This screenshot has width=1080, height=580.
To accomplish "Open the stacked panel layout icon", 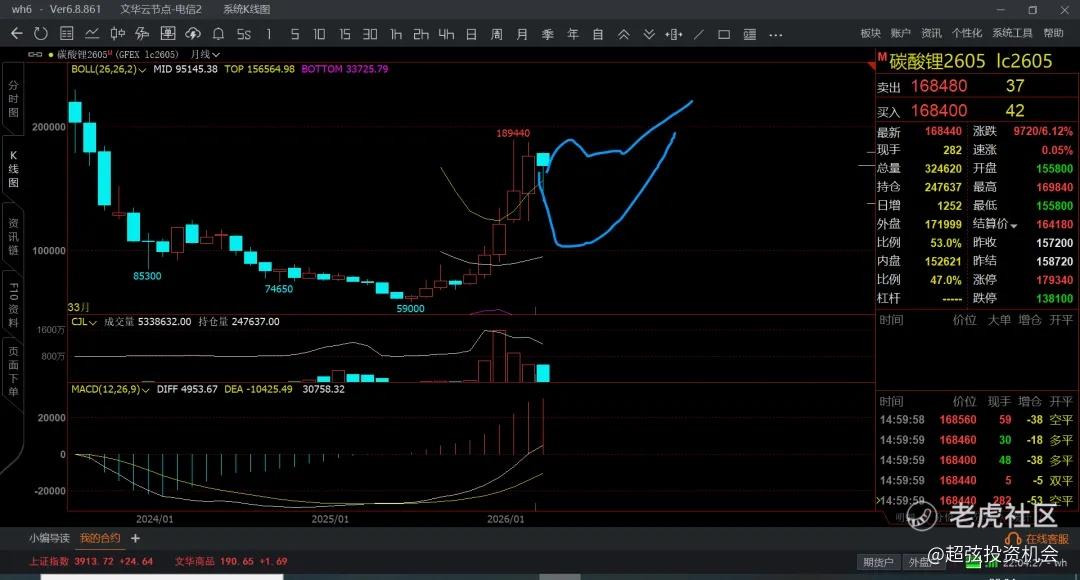I will (750, 34).
